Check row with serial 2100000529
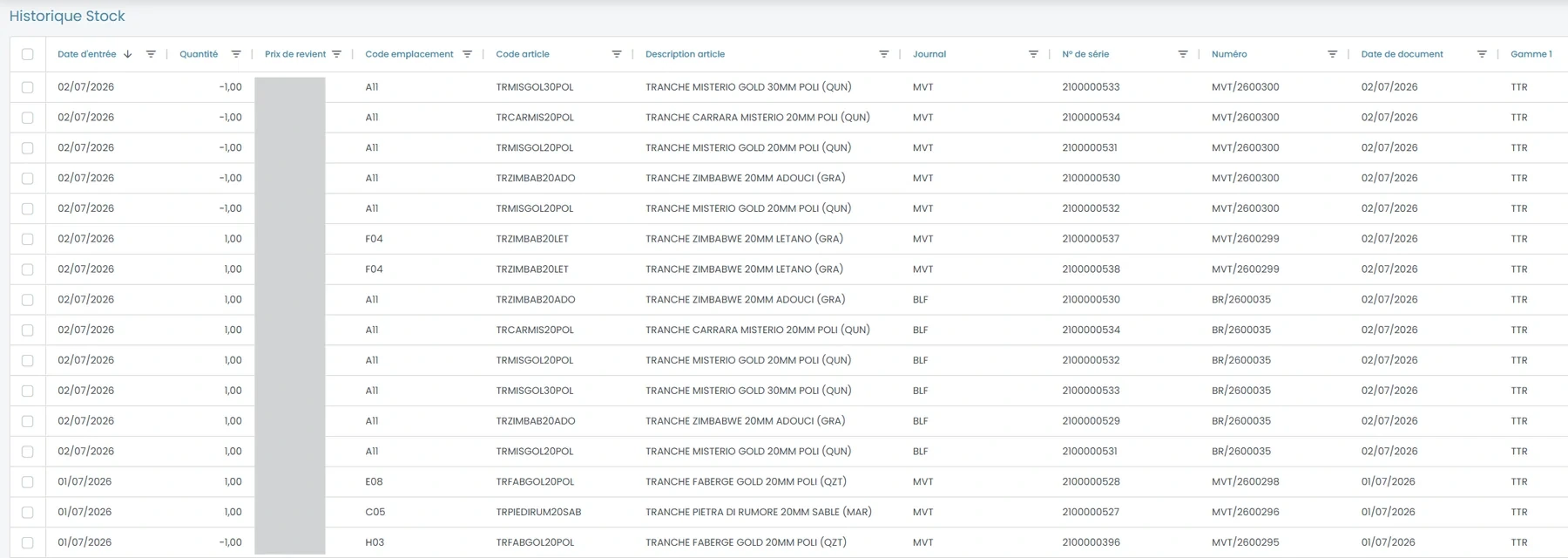Screen dimensions: 1568x558 [28, 421]
